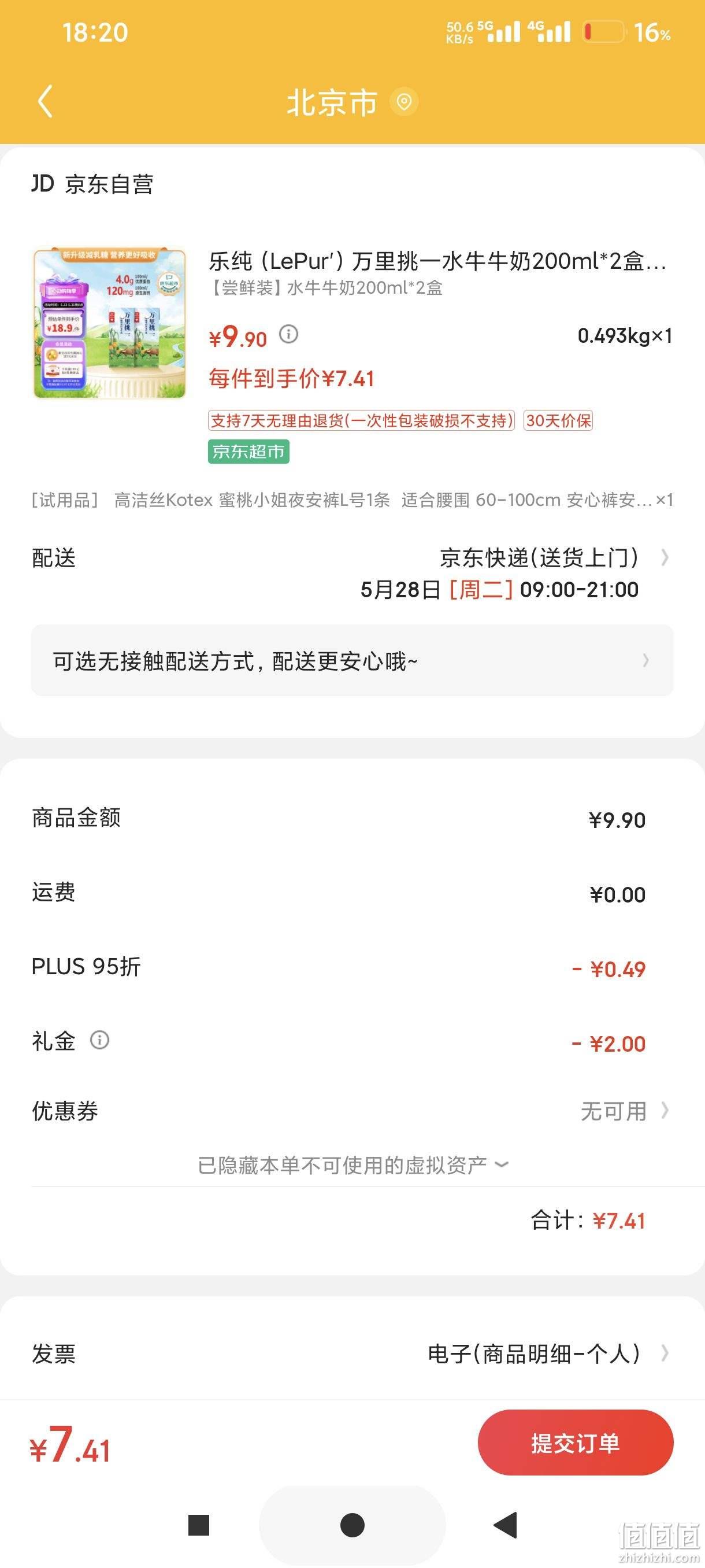
Task: Tap the Kotex trial product gift line
Action: [x=352, y=500]
